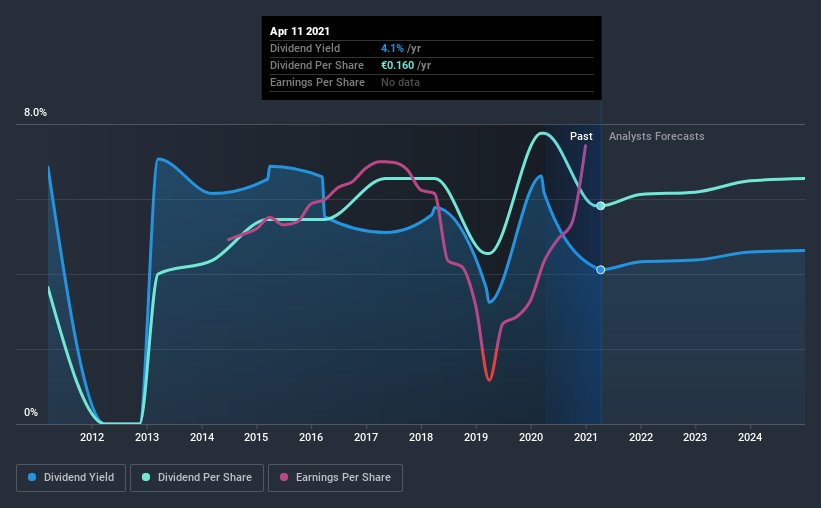The height and width of the screenshot is (508, 821).
Task: Click the 2024 x-axis label
Action: pyautogui.click(x=750, y=437)
